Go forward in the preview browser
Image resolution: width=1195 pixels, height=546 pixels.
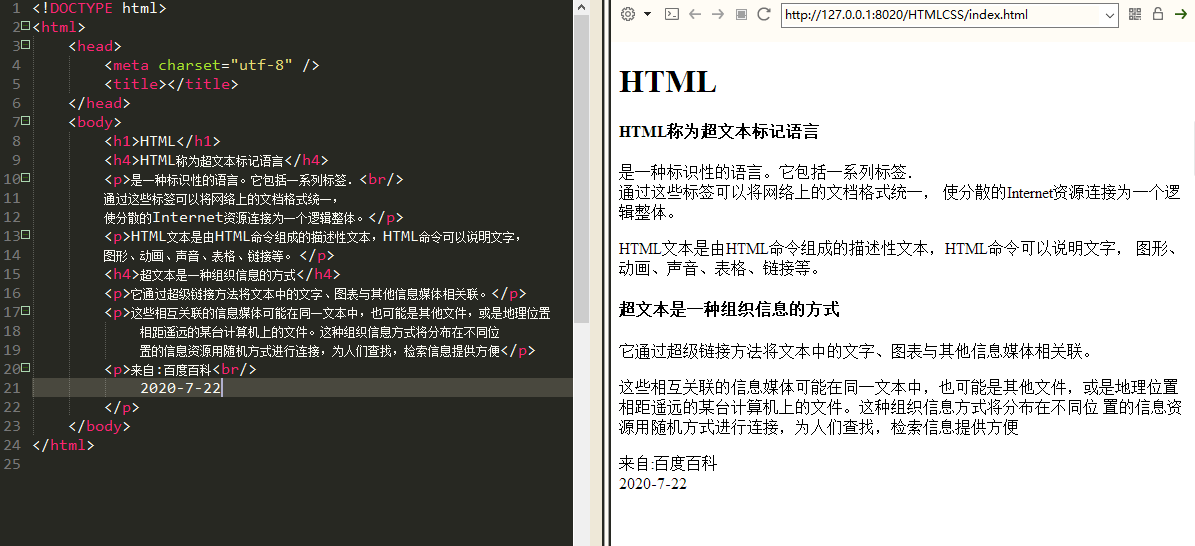[717, 14]
